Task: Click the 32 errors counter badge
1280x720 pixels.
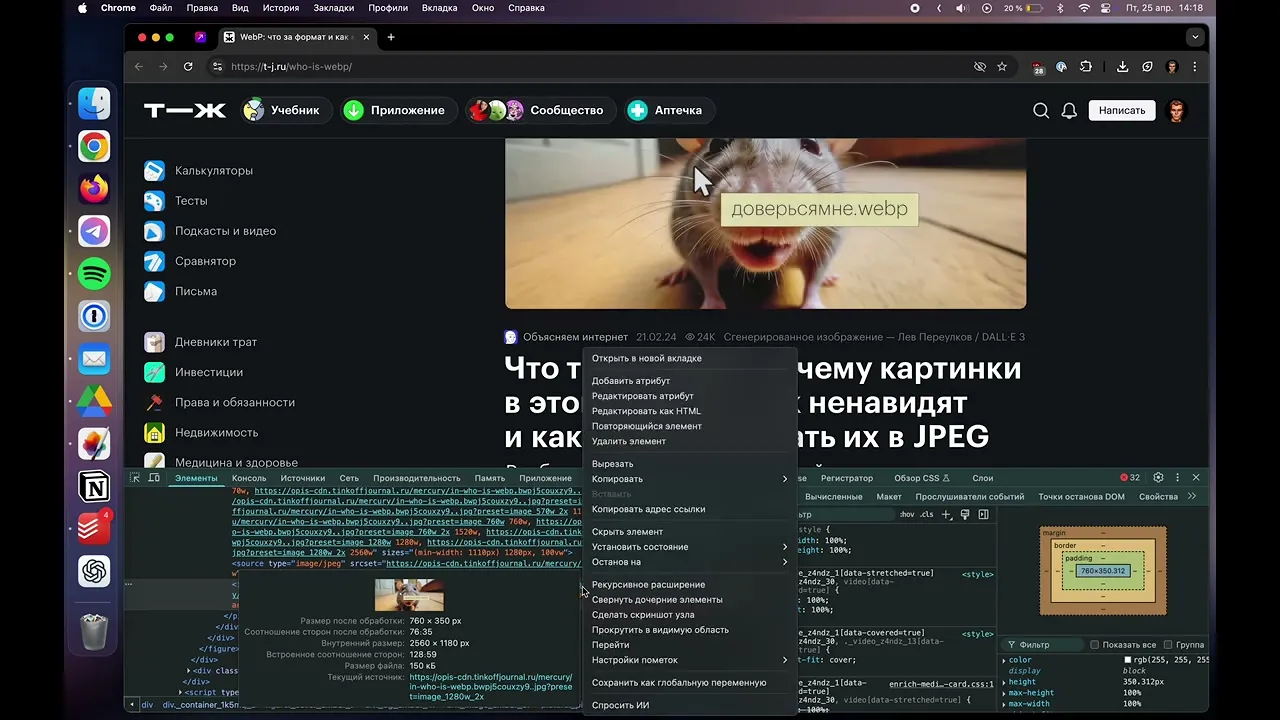Action: click(x=1130, y=478)
